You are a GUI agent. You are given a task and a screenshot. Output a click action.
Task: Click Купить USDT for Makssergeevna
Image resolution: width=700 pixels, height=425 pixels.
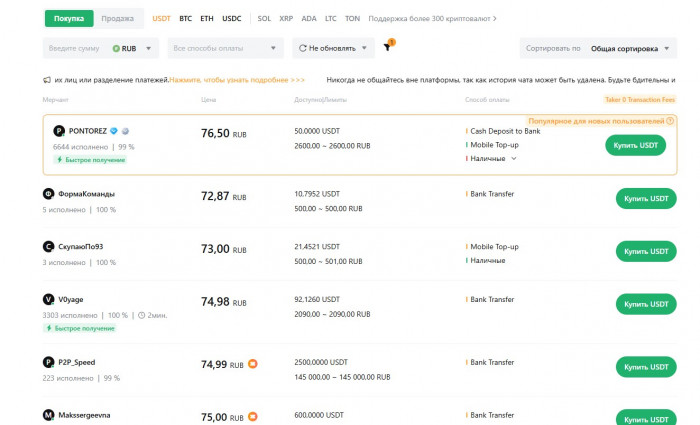[646, 418]
